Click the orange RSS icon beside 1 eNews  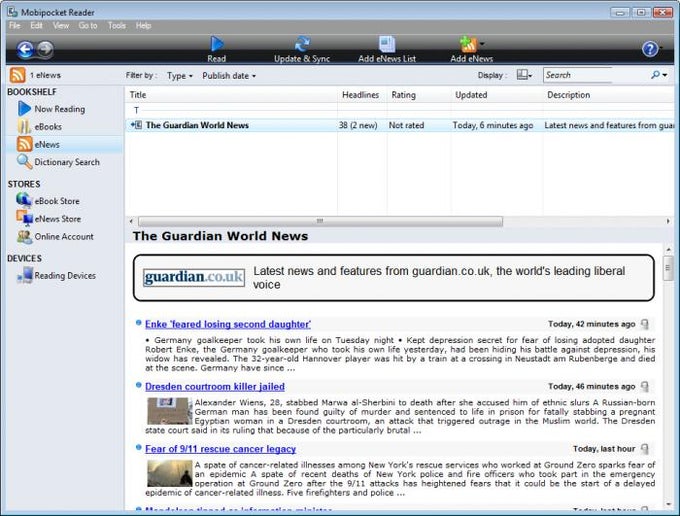17,75
